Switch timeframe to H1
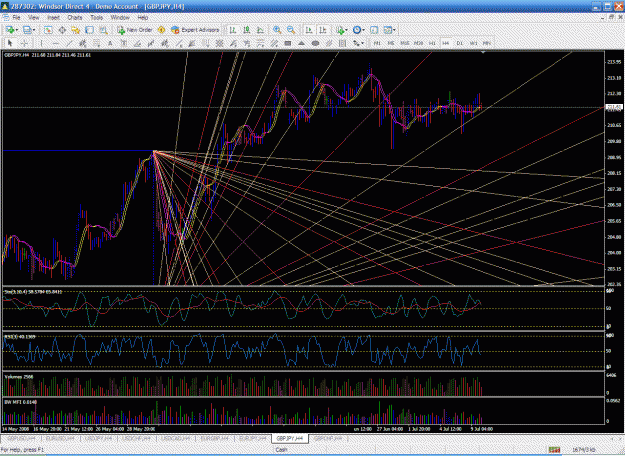The height and width of the screenshot is (456, 625). [432, 43]
